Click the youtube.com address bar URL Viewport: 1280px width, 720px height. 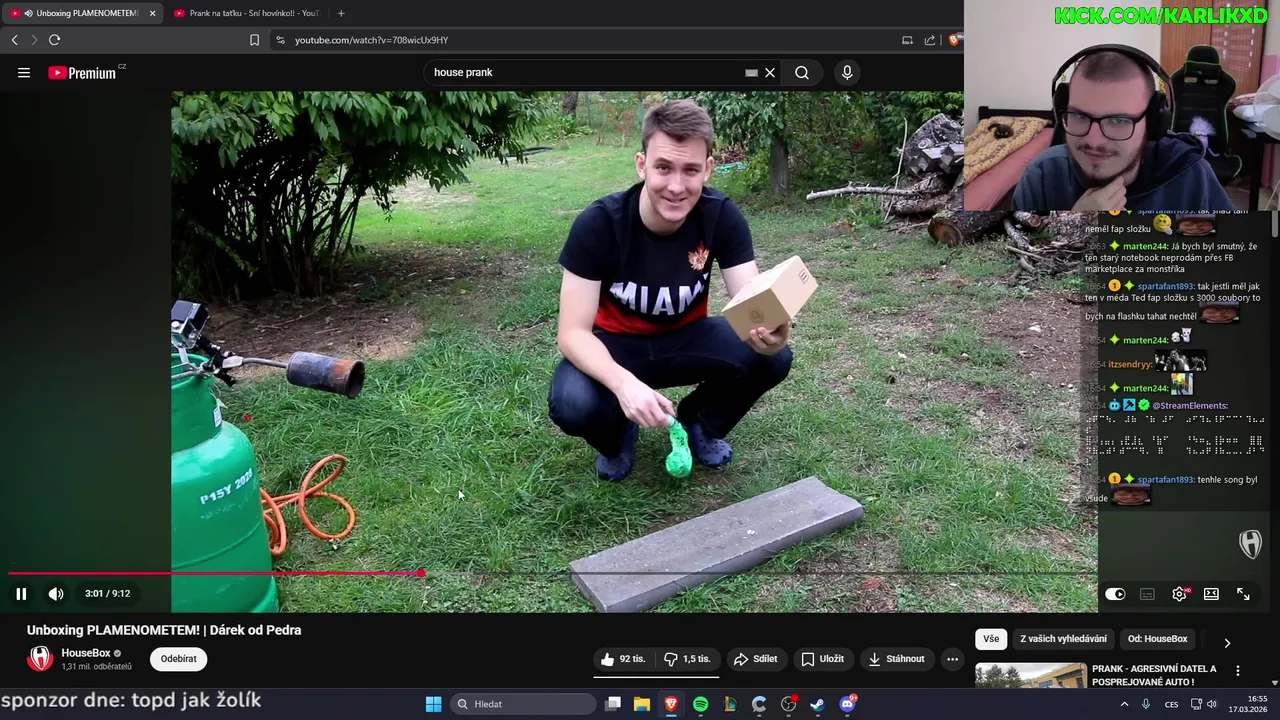click(x=371, y=40)
